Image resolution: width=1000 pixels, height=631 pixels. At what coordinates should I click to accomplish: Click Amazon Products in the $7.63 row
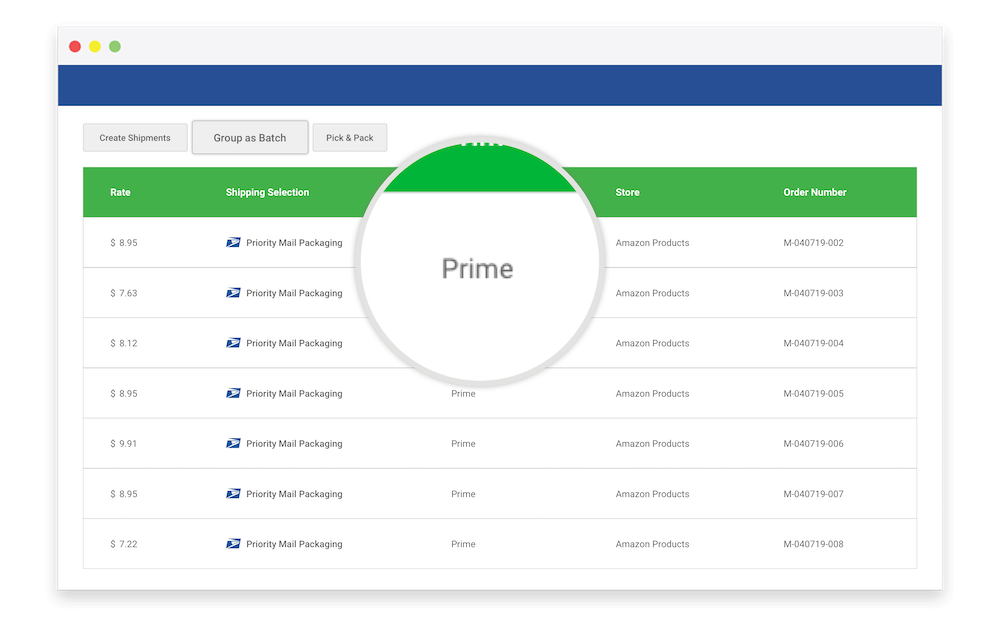[652, 293]
